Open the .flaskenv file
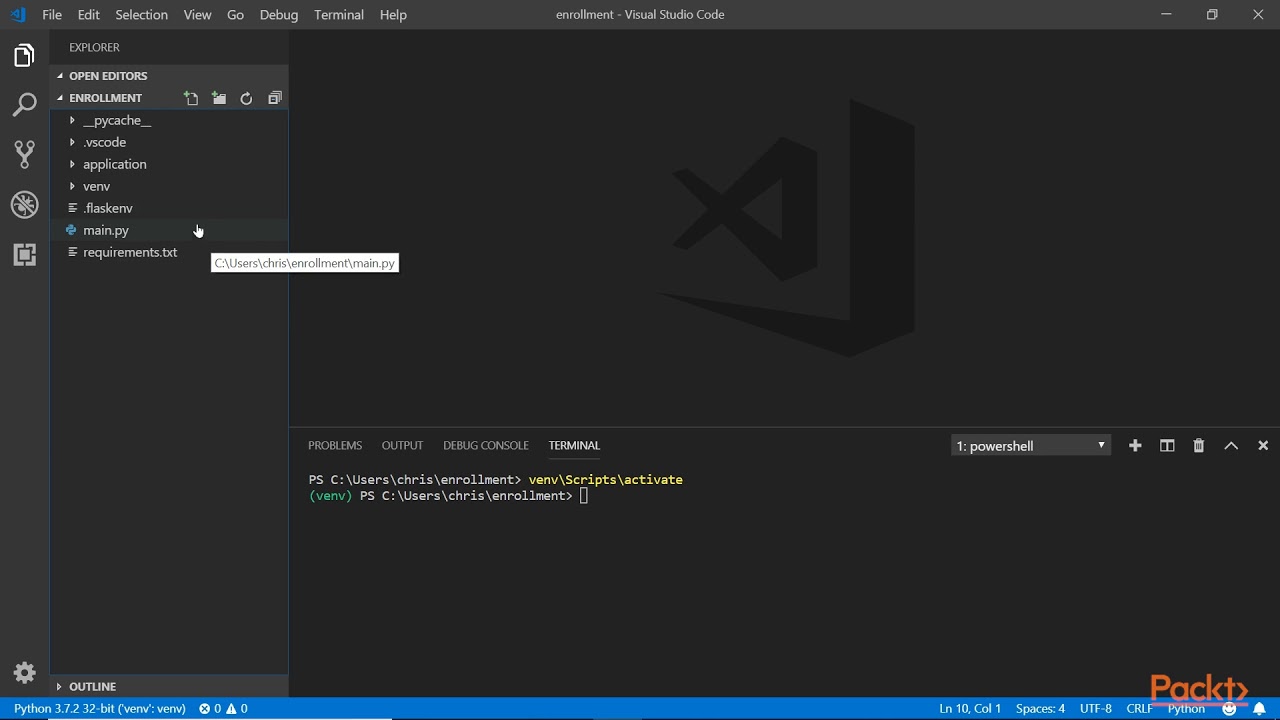 (108, 208)
